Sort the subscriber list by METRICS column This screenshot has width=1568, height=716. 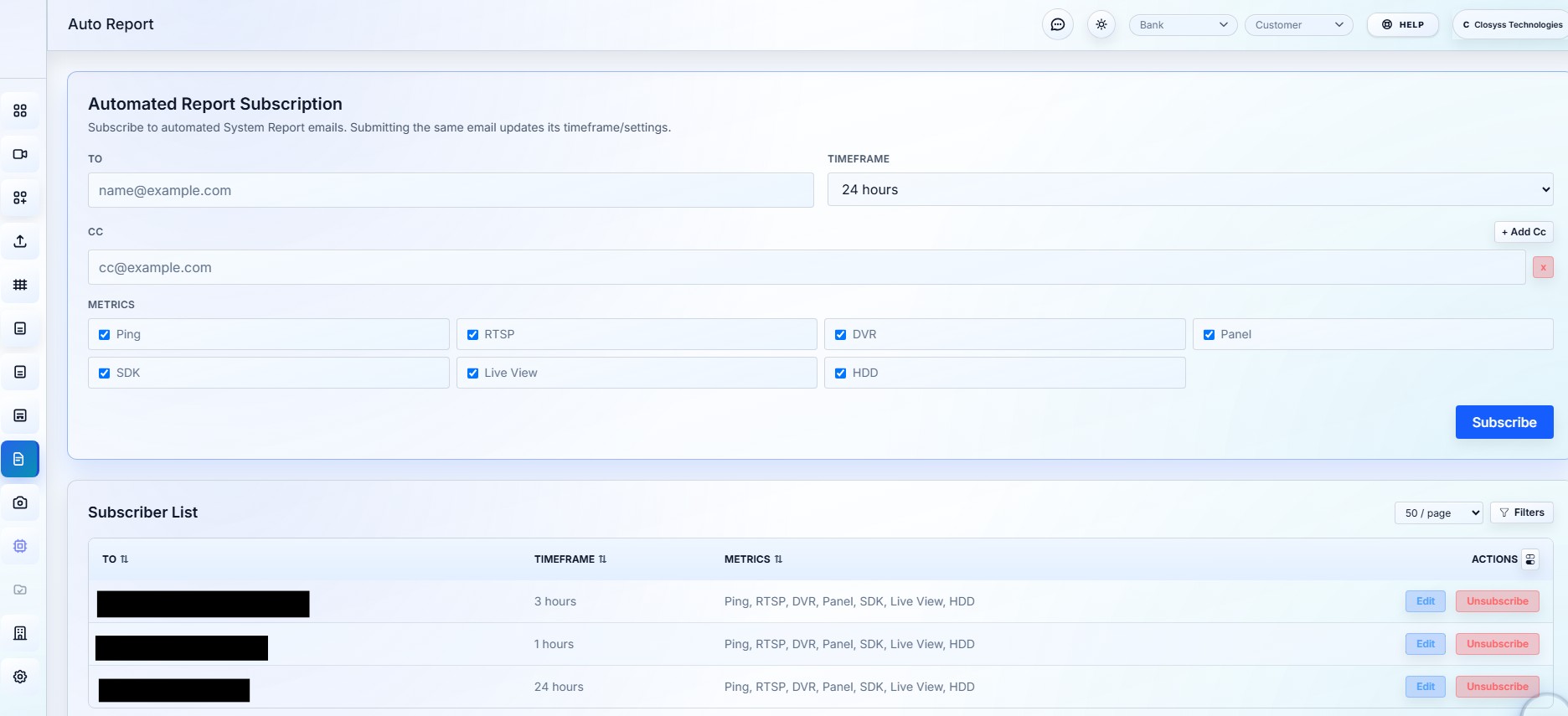pos(754,559)
